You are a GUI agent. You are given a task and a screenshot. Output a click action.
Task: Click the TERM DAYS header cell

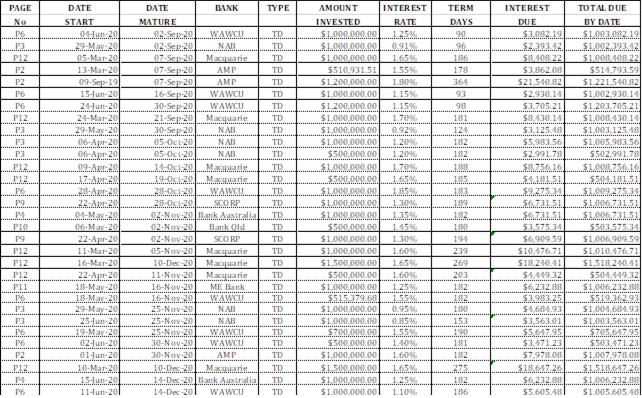[461, 14]
